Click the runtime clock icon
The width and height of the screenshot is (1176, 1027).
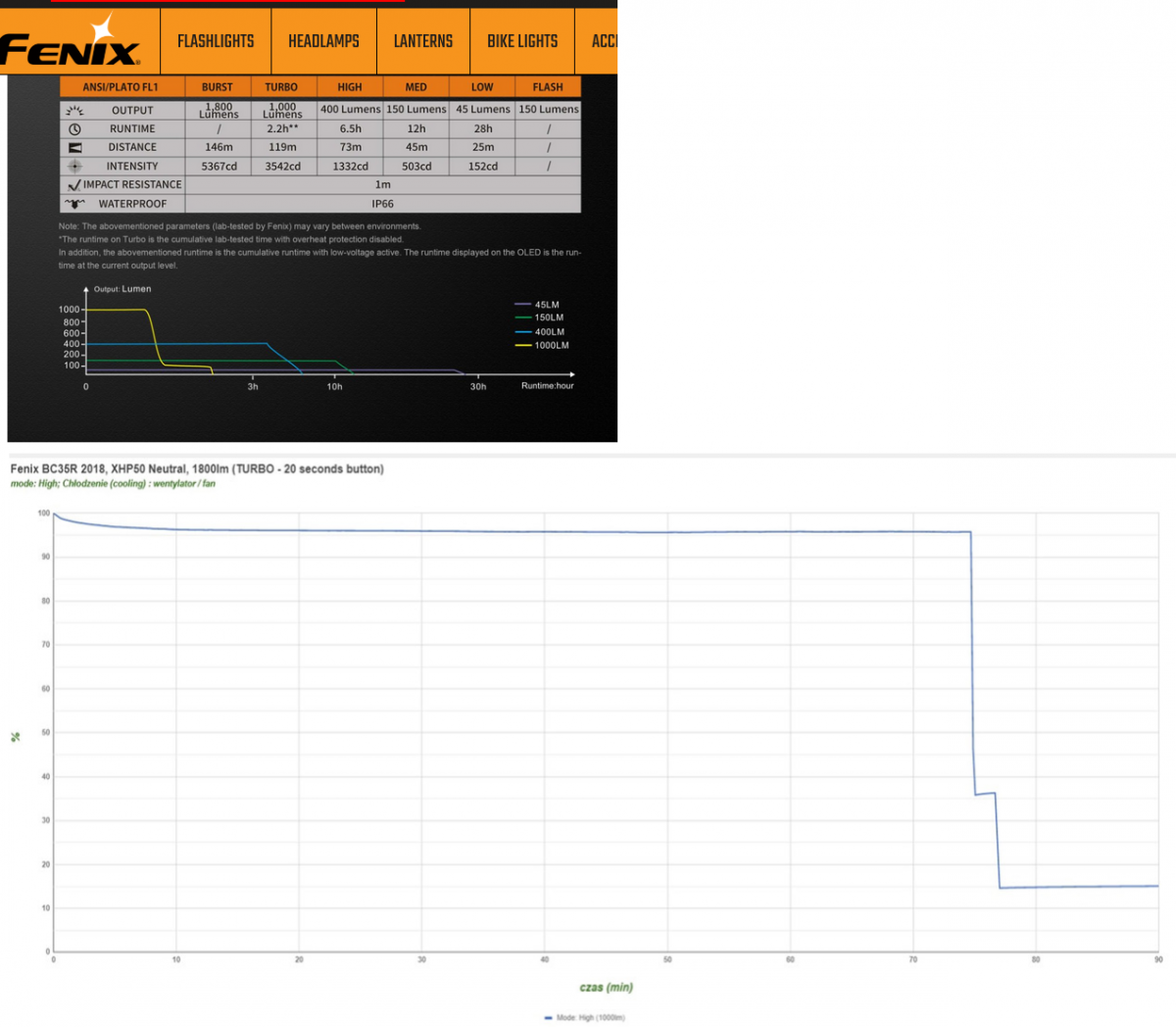point(74,129)
